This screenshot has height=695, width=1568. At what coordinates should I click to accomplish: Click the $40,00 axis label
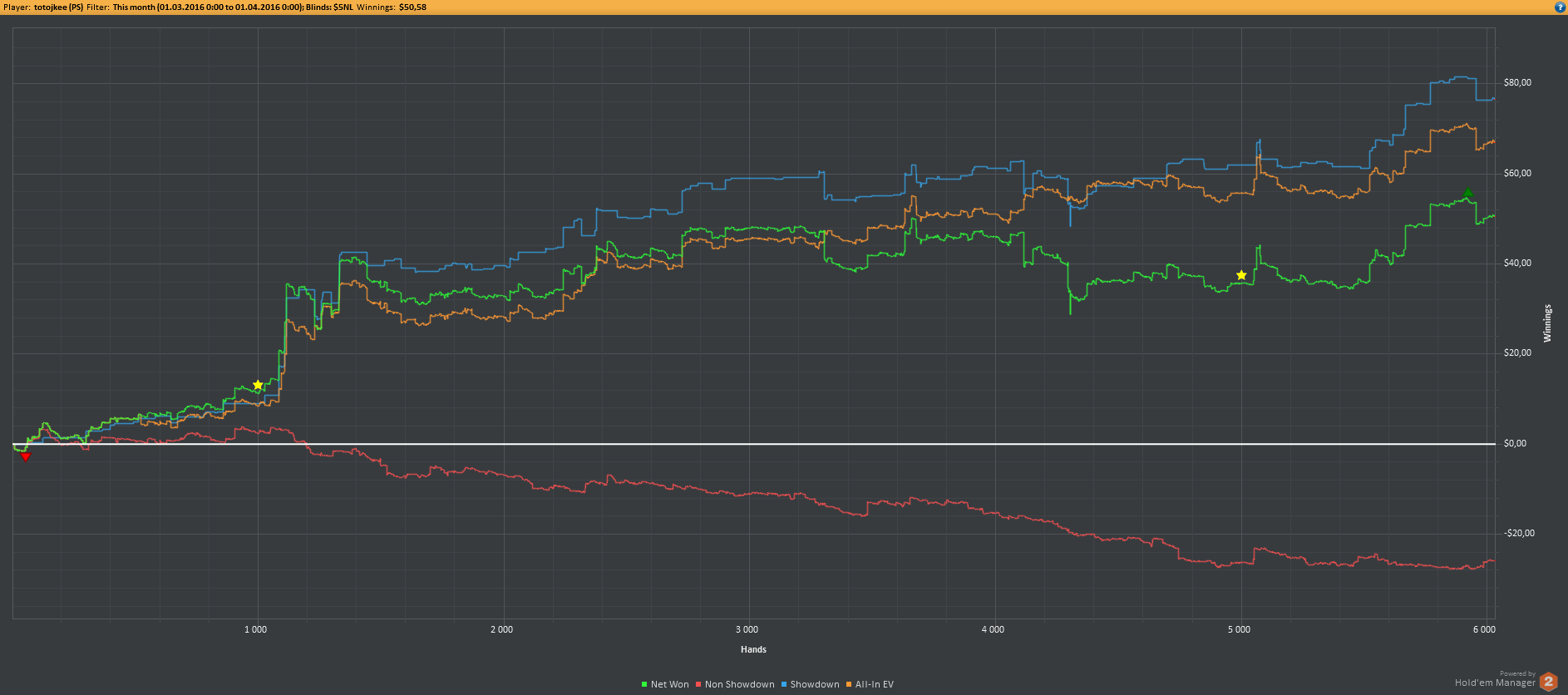[x=1517, y=264]
